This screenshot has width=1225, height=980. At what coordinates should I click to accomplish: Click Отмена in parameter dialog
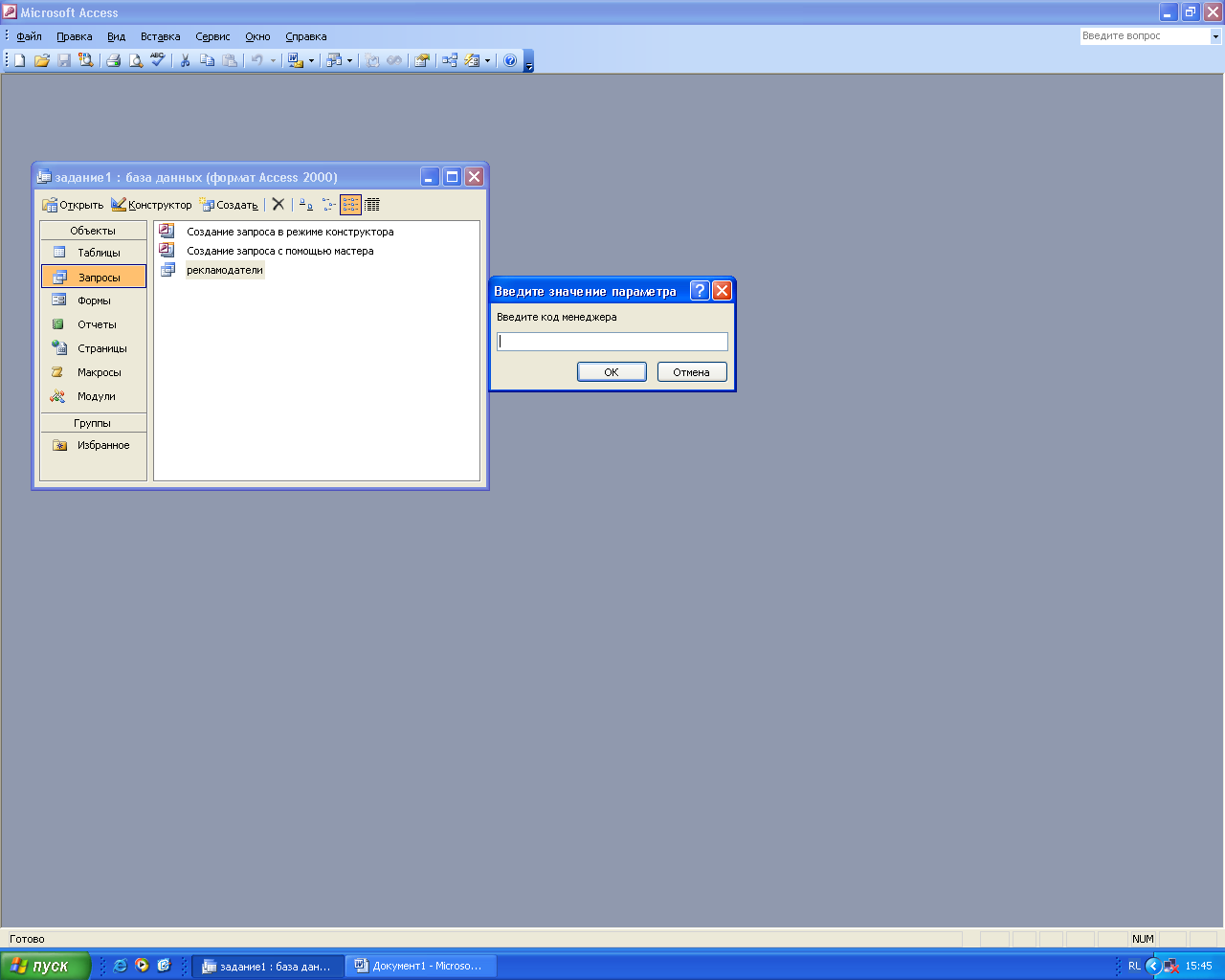pos(691,372)
